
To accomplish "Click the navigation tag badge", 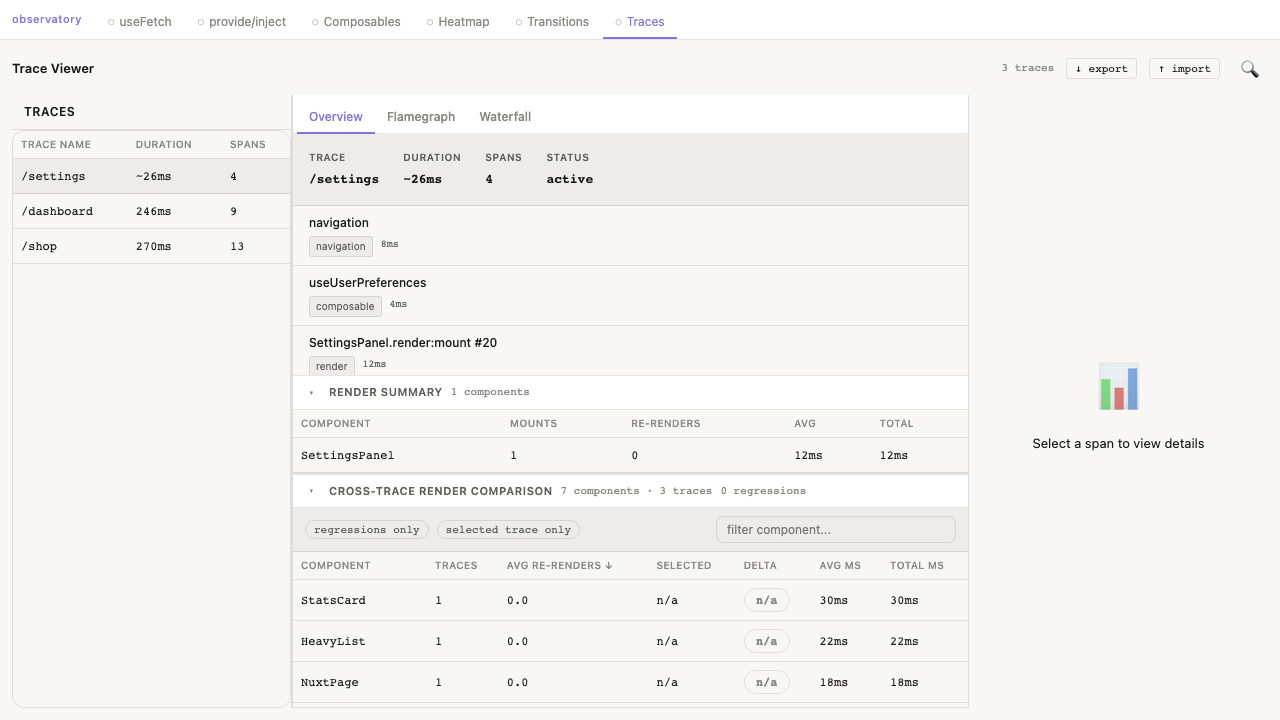I will pos(341,246).
